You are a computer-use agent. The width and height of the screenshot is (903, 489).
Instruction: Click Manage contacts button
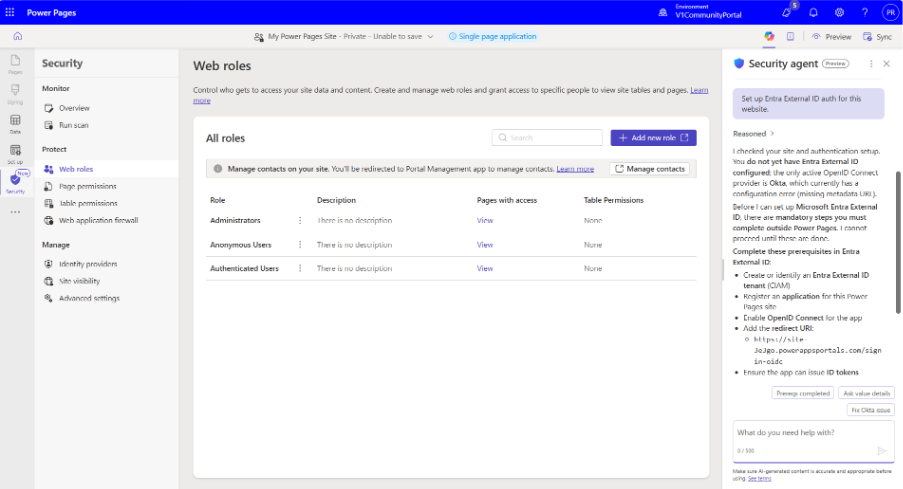(x=650, y=169)
